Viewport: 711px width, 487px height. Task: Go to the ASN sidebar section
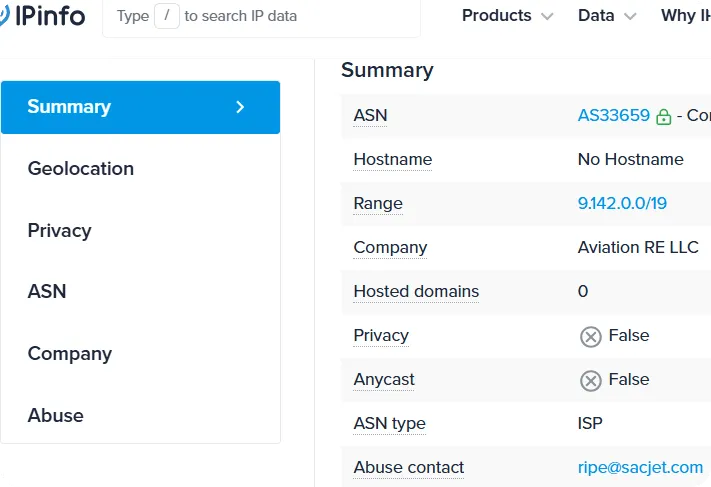point(47,291)
